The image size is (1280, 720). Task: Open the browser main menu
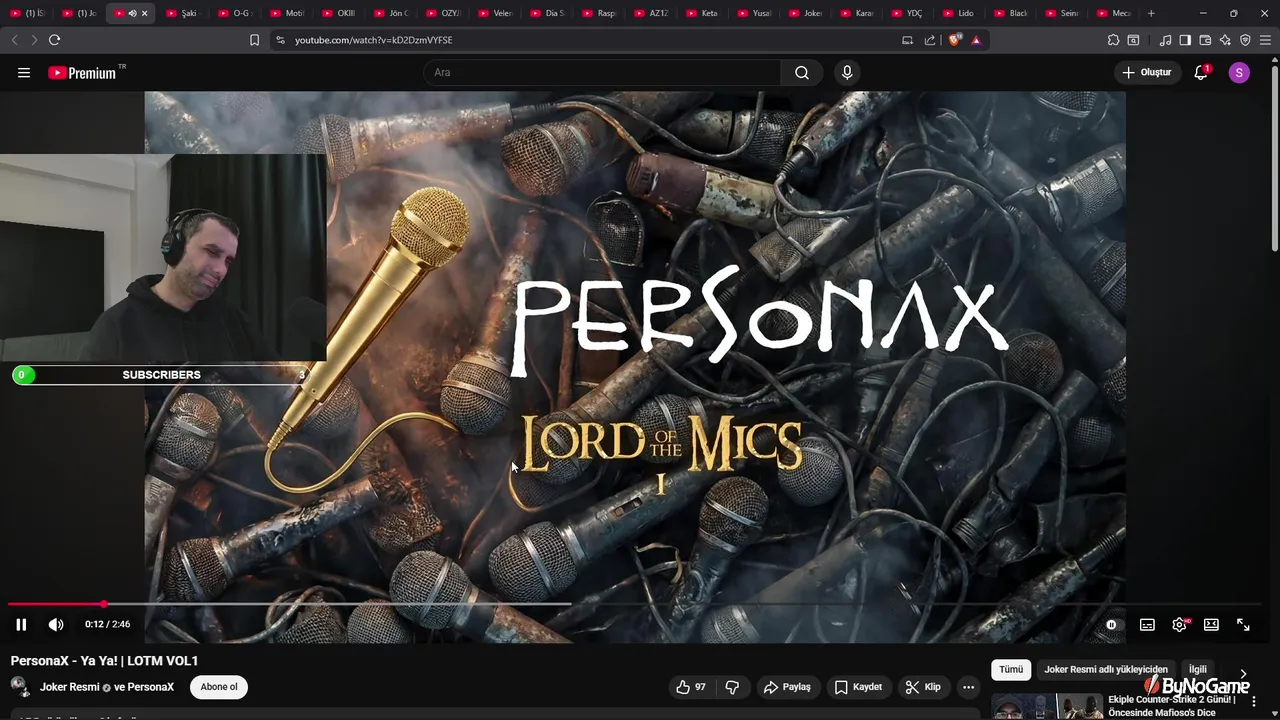[1265, 40]
